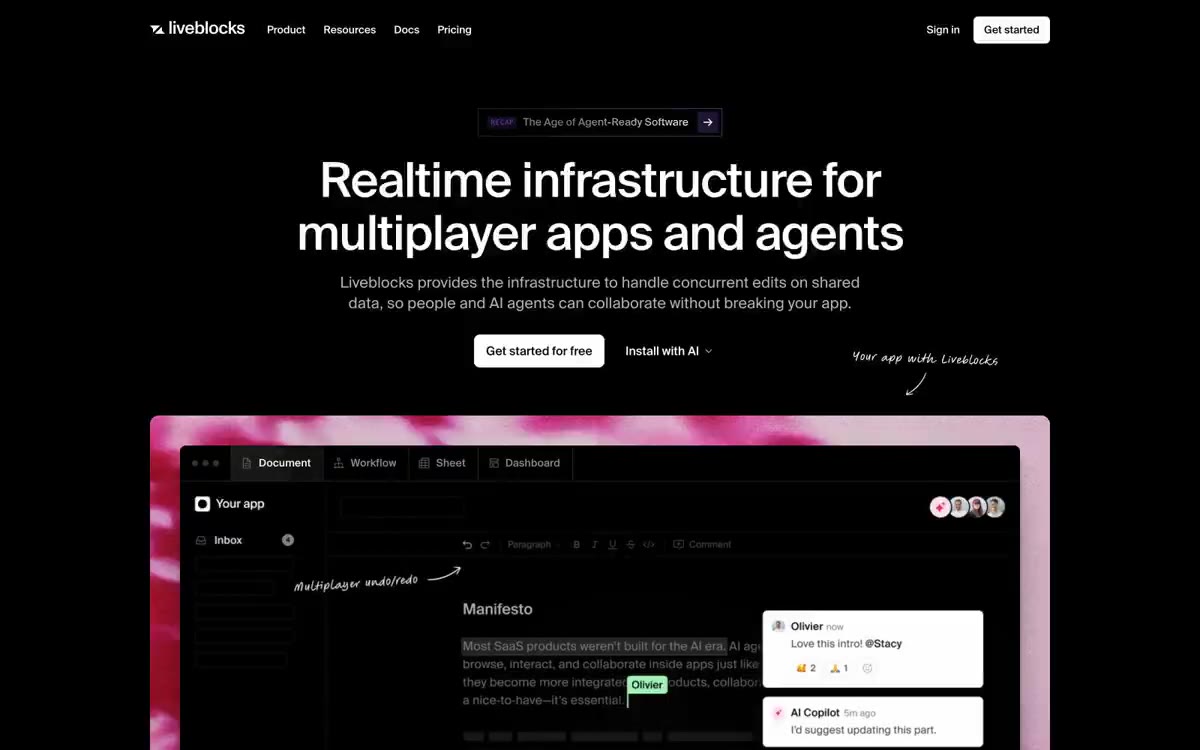1200x750 pixels.
Task: Click the last user avatar in presence stack
Action: click(994, 507)
